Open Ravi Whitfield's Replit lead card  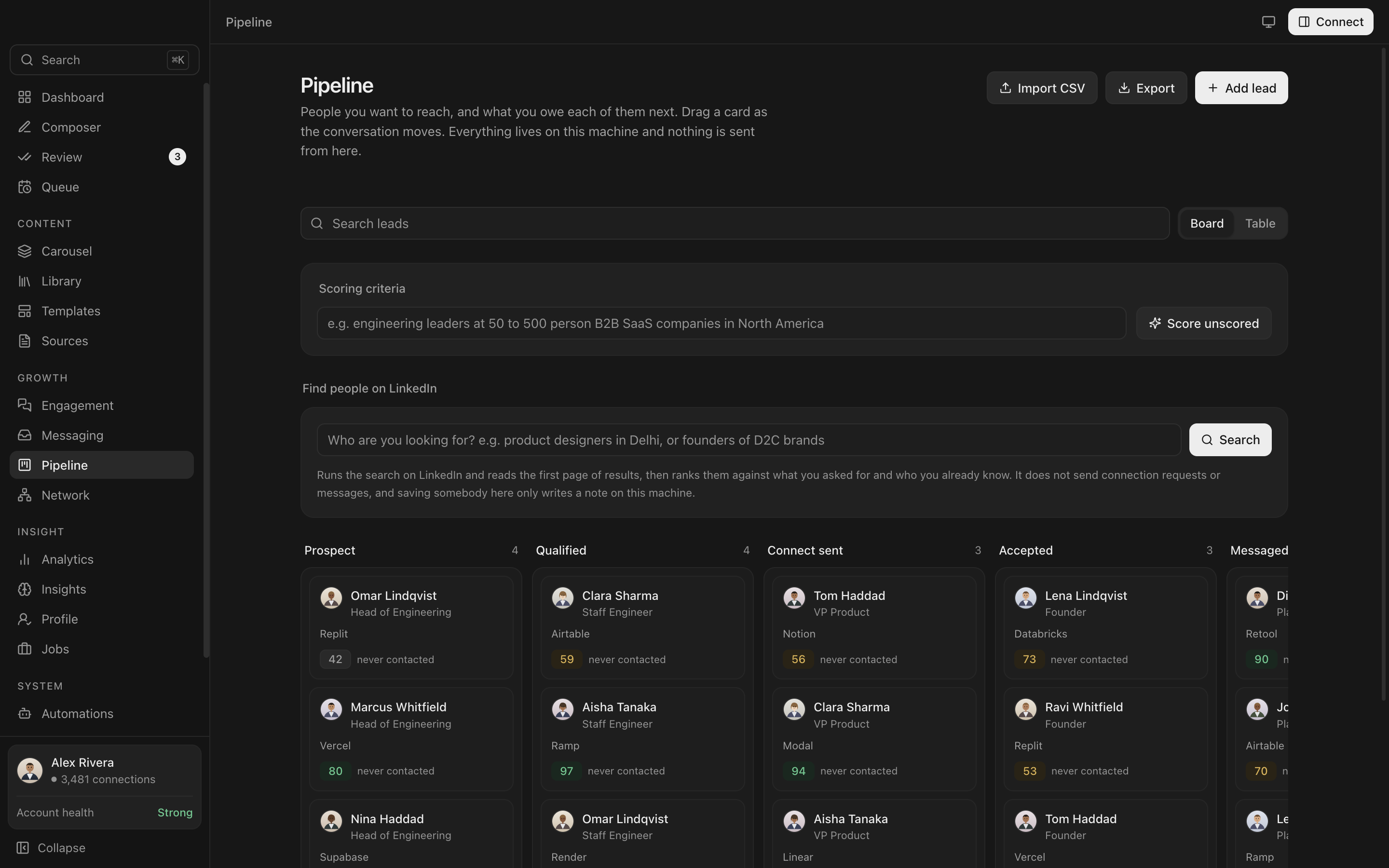[x=1105, y=739]
